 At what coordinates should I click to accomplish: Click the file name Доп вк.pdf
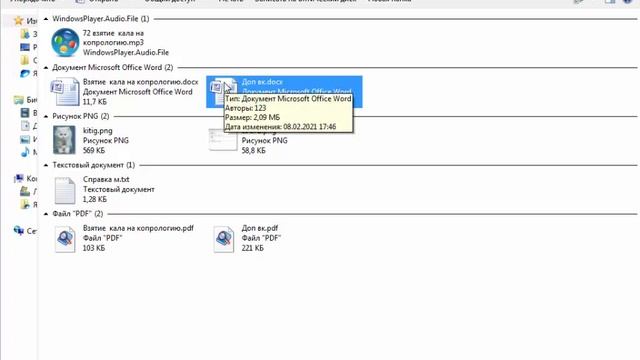click(x=260, y=228)
